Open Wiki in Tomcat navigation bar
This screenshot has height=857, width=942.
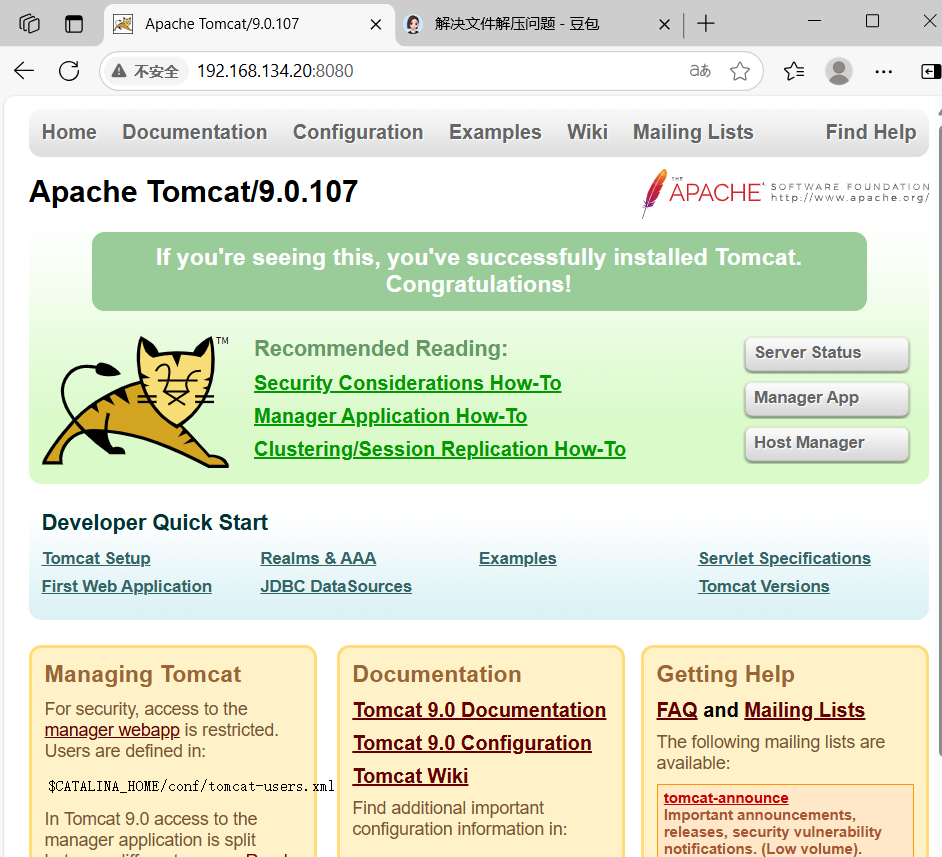coord(587,132)
